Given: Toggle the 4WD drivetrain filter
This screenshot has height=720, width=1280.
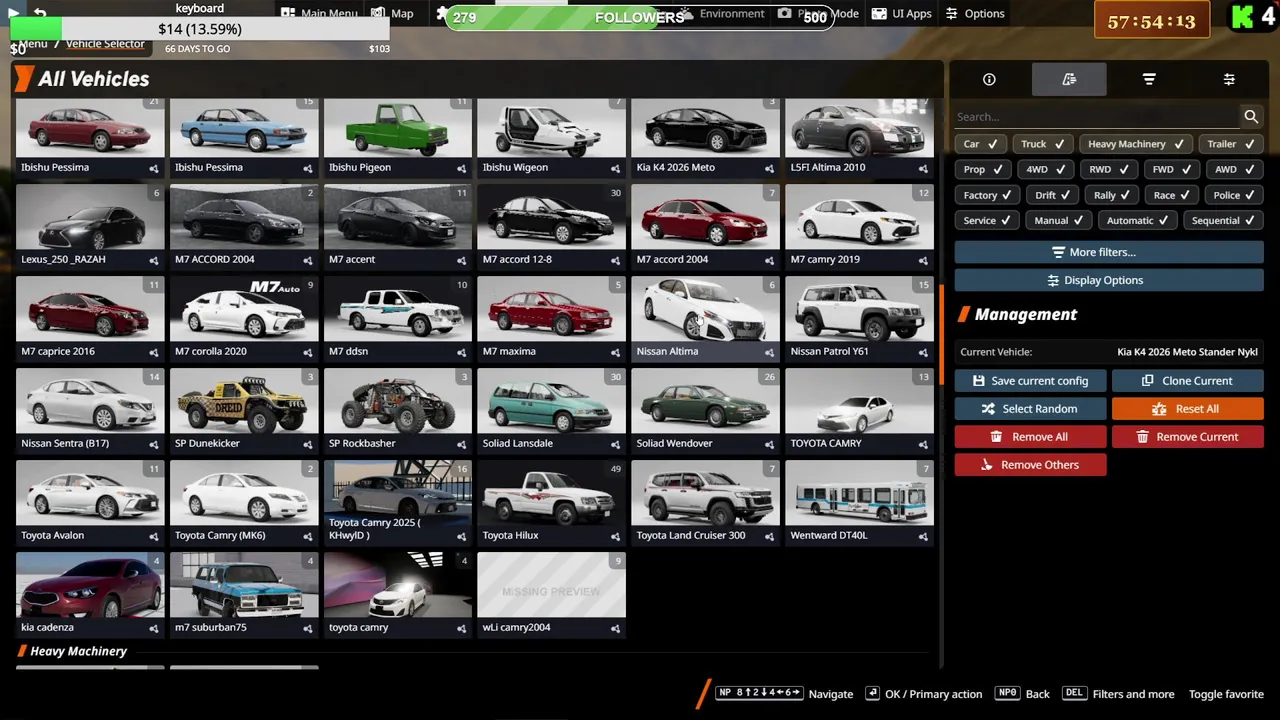Looking at the screenshot, I should (1046, 169).
